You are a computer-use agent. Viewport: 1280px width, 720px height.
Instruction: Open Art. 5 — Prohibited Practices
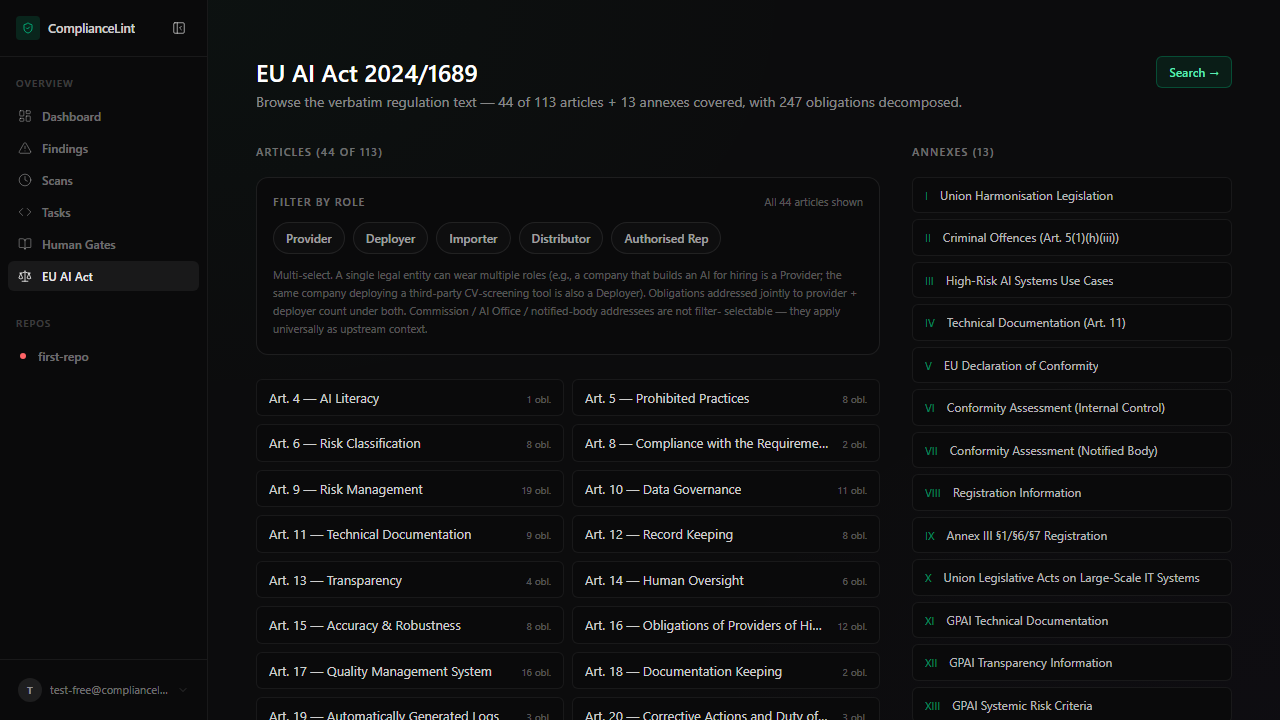pos(725,399)
